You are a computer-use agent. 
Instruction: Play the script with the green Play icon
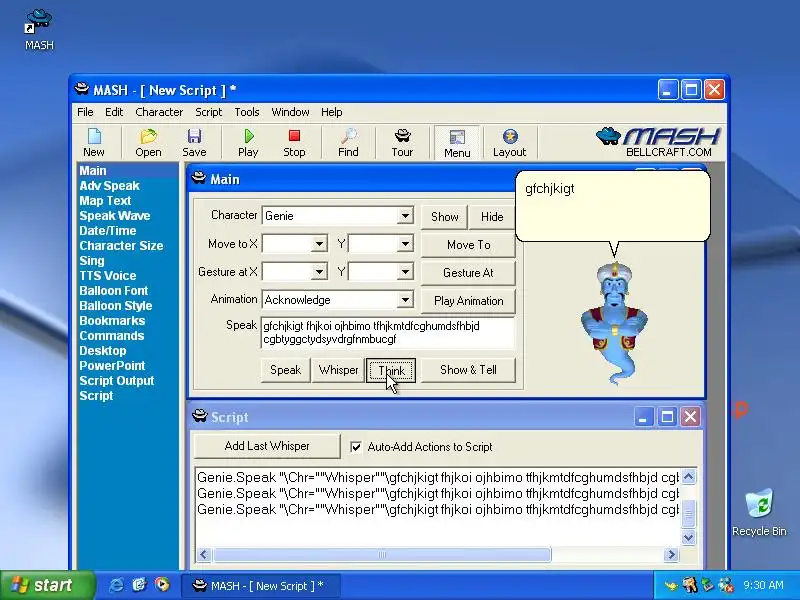248,143
